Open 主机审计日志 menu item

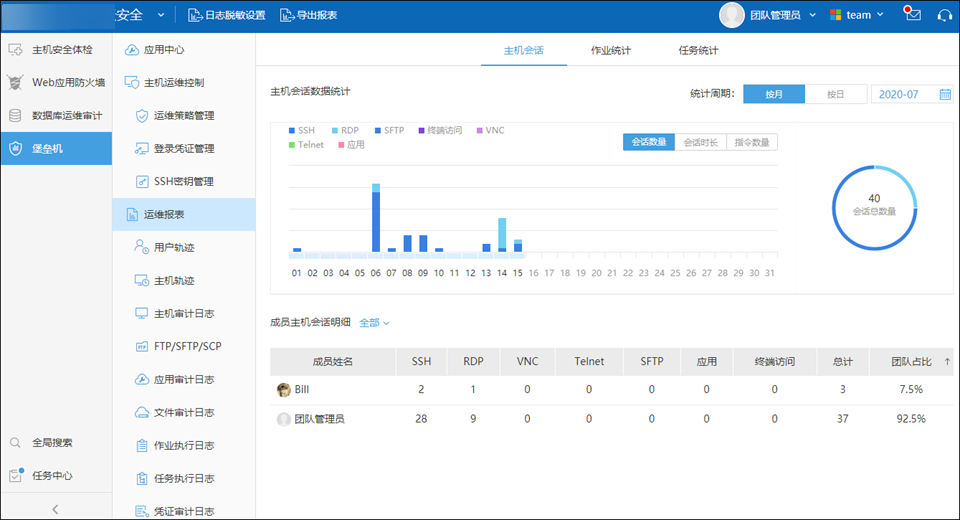coord(184,314)
